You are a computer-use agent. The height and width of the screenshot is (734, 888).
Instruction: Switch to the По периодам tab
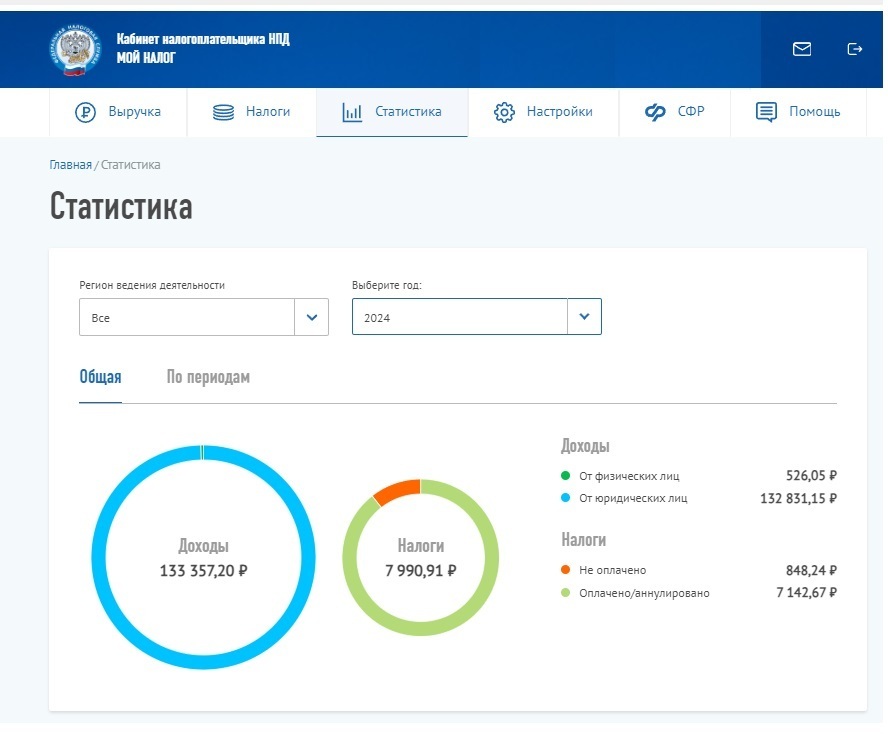(208, 377)
